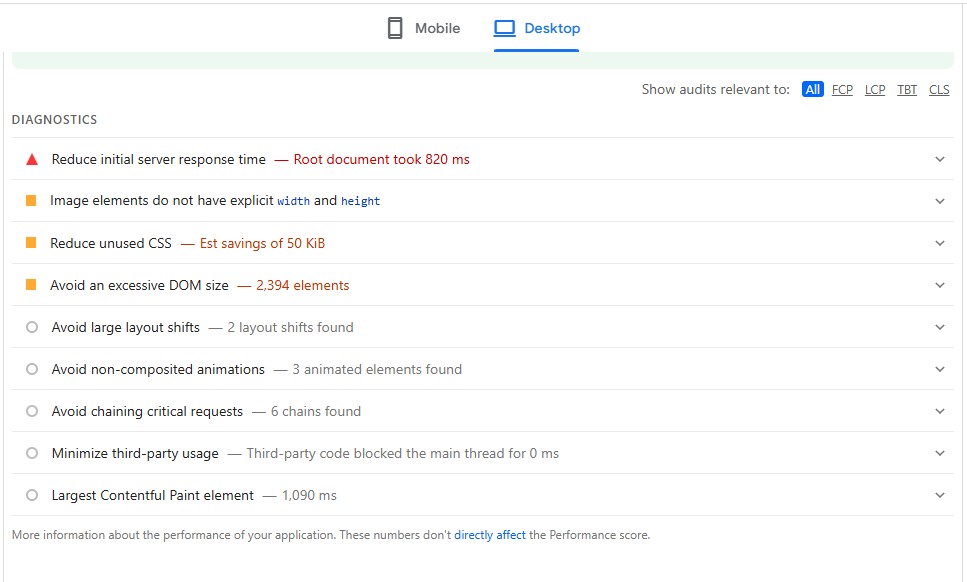This screenshot has height=582, width=967.
Task: Filter audits by LCP
Action: (x=875, y=90)
